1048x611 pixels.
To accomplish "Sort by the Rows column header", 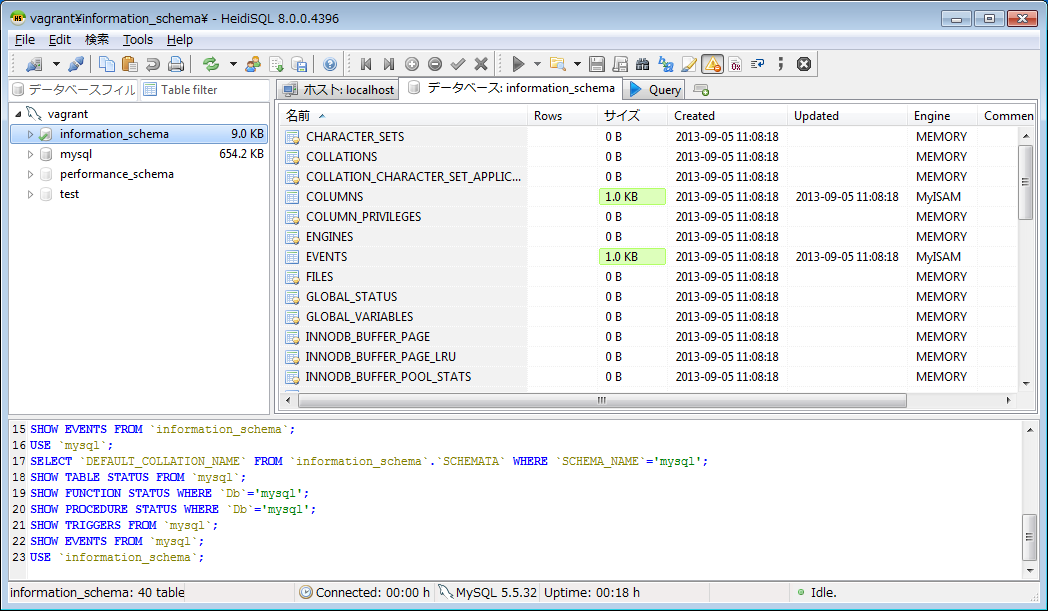I will point(562,116).
